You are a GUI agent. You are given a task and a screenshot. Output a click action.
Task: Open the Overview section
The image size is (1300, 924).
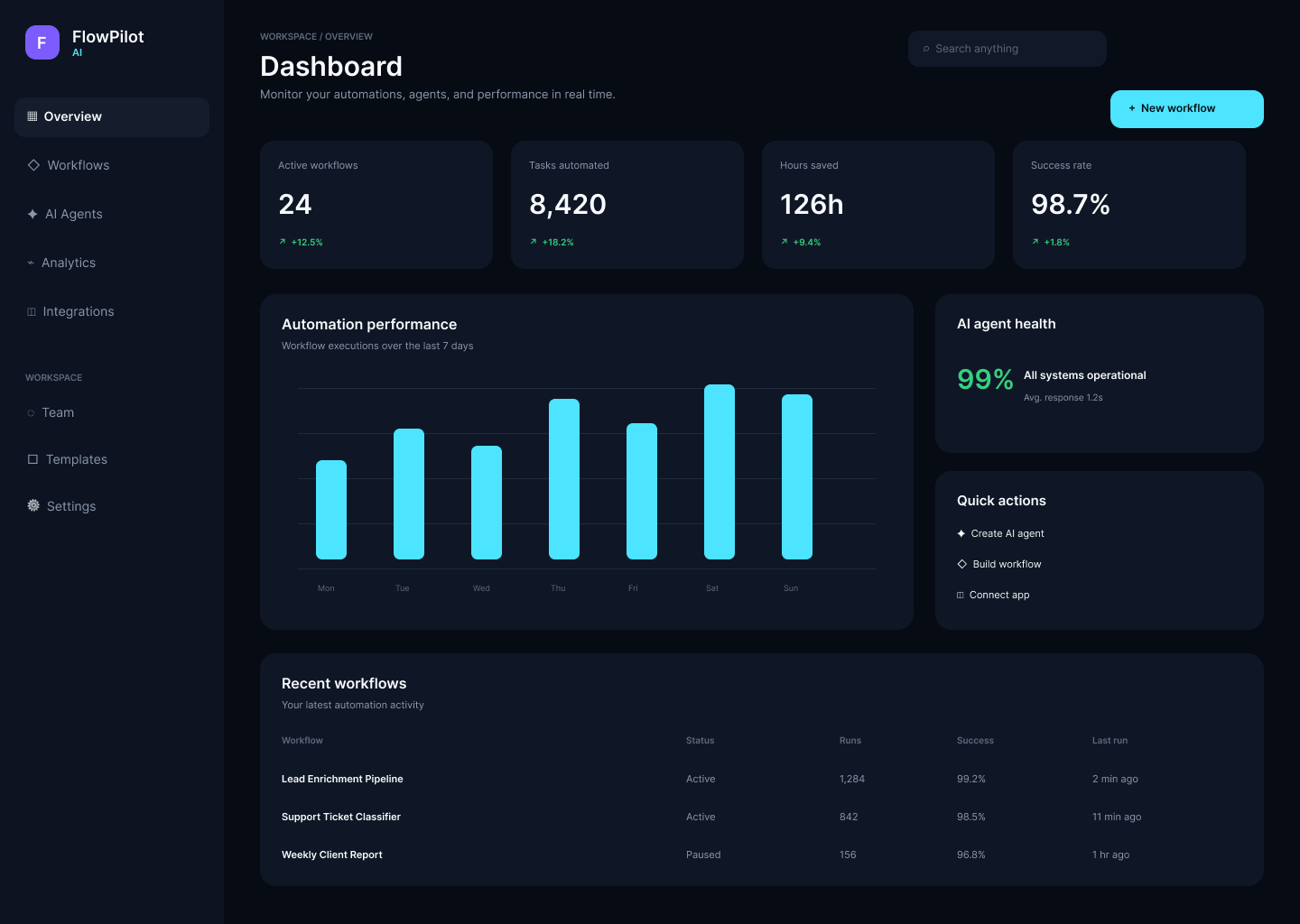[x=112, y=117]
